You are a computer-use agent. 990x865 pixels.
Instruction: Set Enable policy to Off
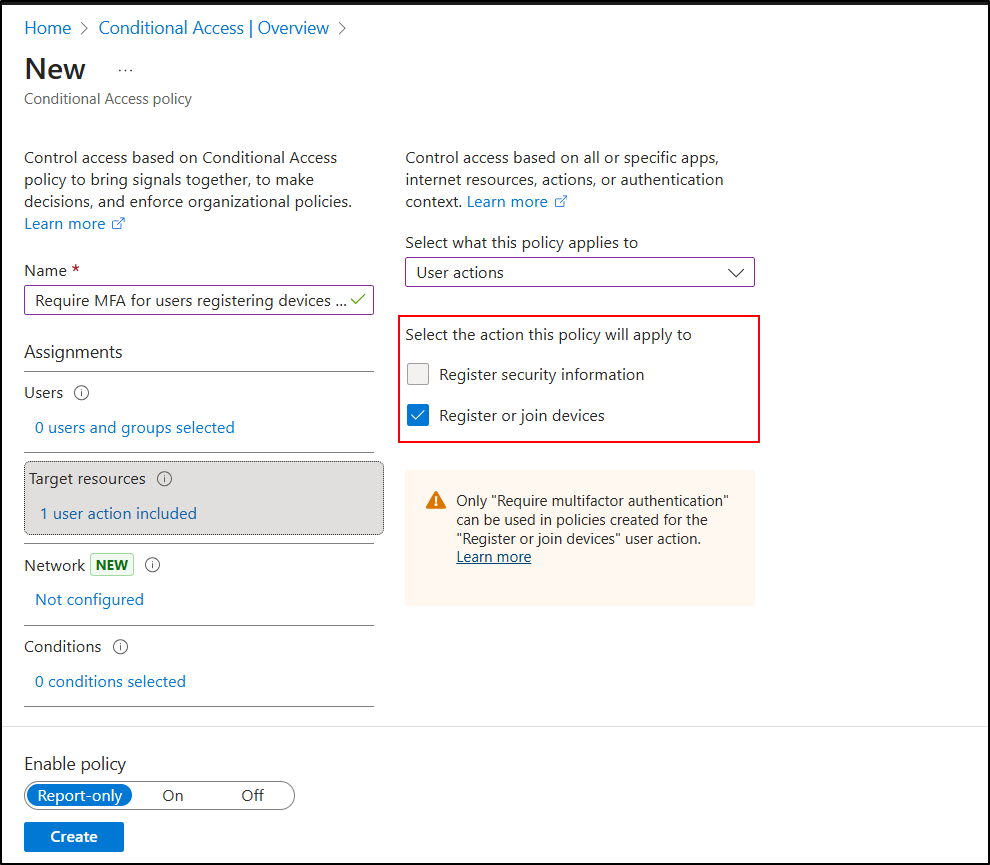[252, 796]
